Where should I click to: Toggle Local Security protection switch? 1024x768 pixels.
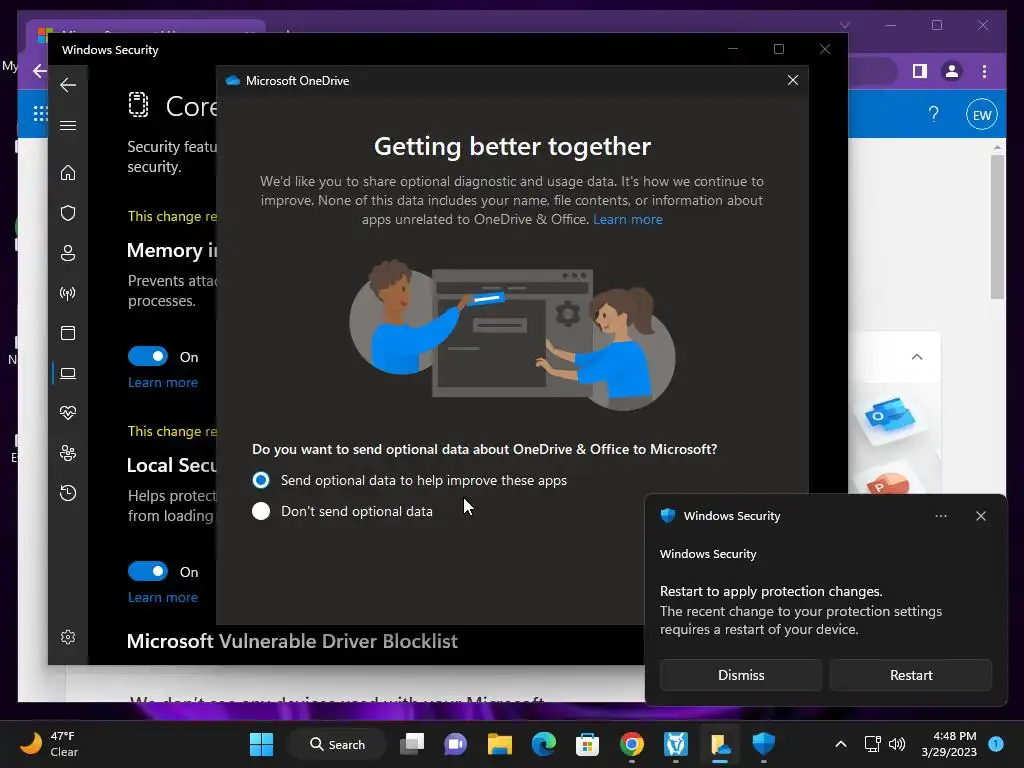pyautogui.click(x=148, y=571)
